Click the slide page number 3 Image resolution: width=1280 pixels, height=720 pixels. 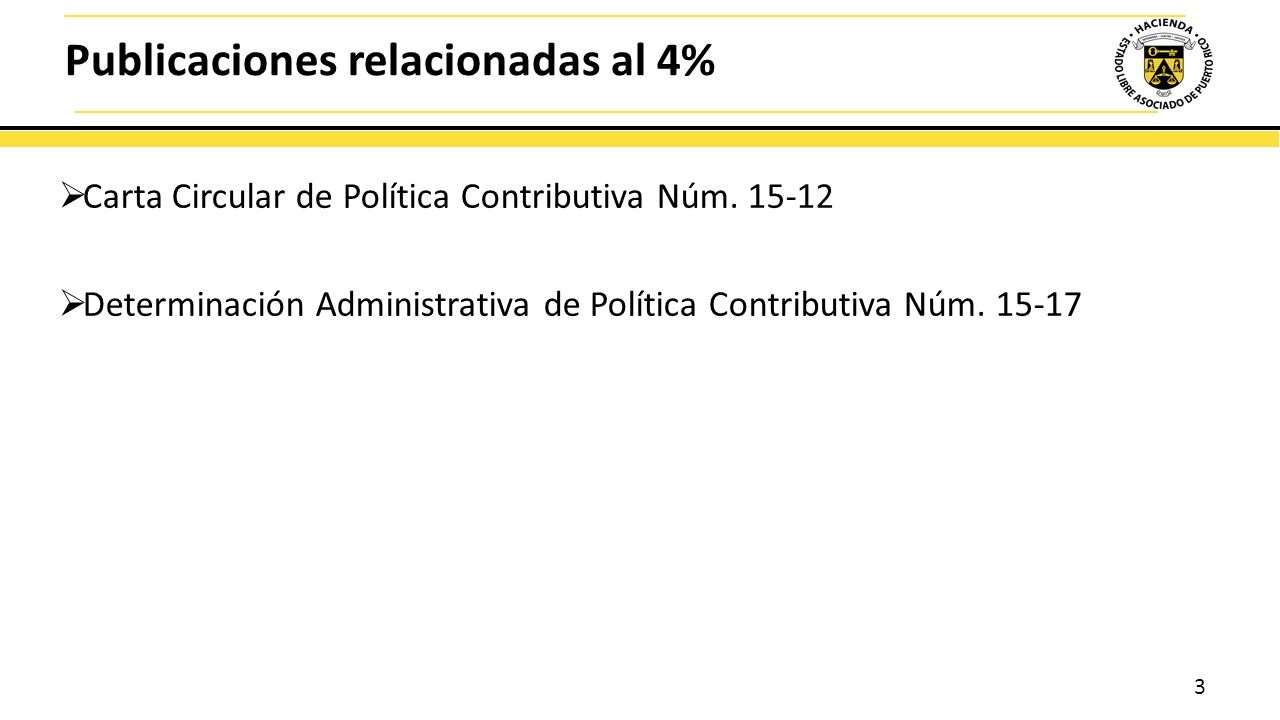[1199, 686]
